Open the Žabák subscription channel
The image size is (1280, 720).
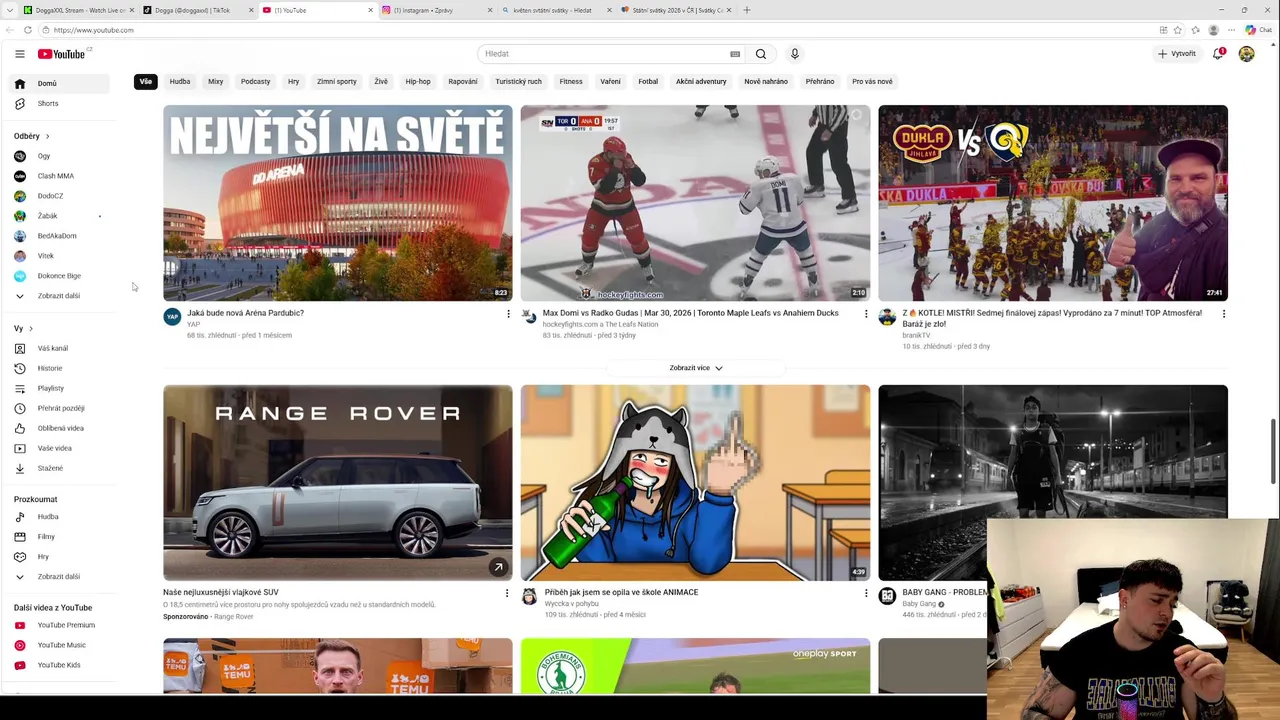pos(58,216)
